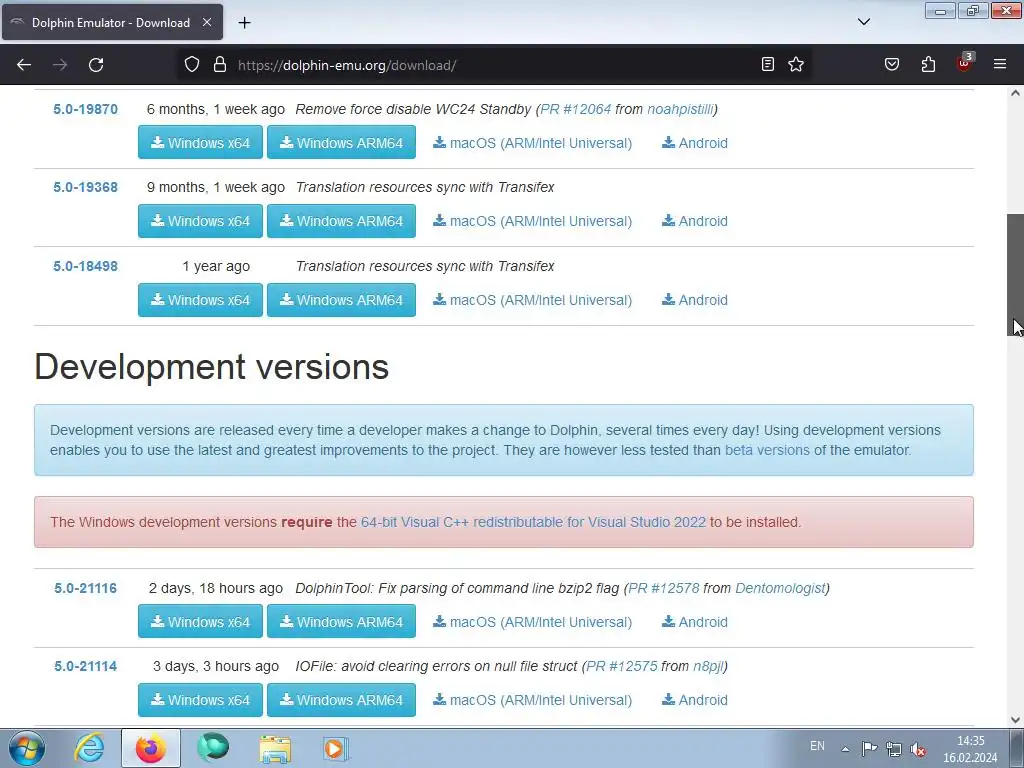The image size is (1024, 768).
Task: Bookmark this page with the star icon
Action: [x=795, y=64]
